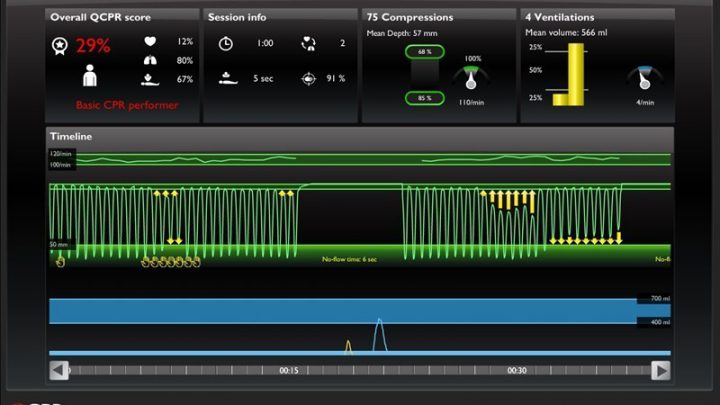This screenshot has width=720, height=405.
Task: Click the 'No-flow time: 6 sec' label
Action: coord(349,259)
